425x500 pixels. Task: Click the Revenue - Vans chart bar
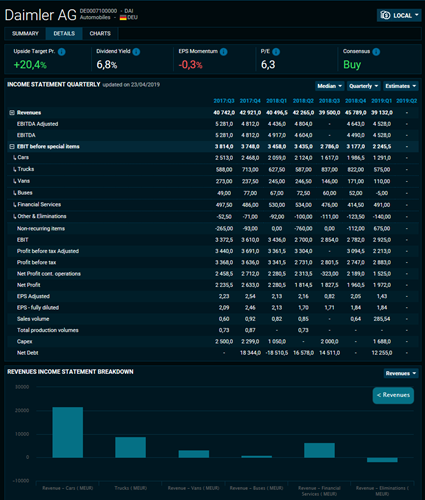[194, 454]
